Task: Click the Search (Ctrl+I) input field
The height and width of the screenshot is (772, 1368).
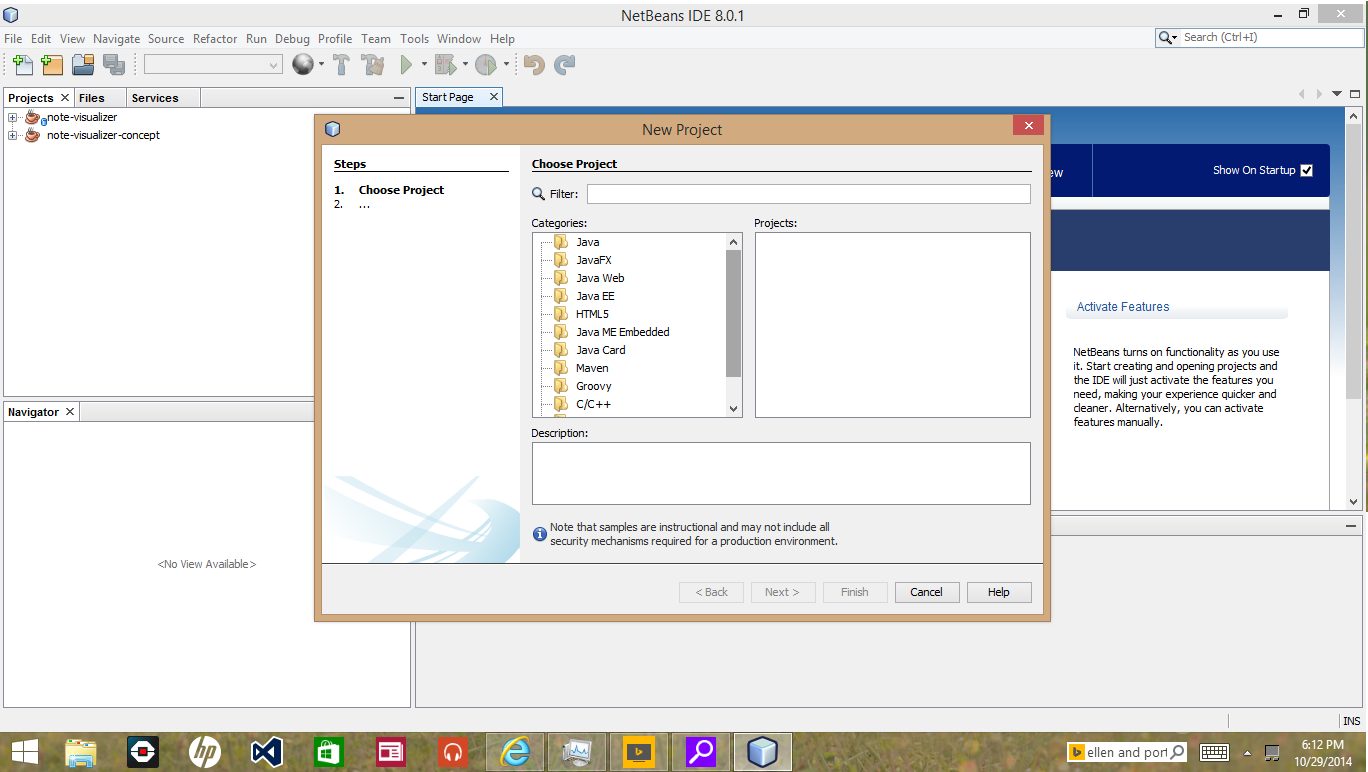Action: coord(1271,37)
